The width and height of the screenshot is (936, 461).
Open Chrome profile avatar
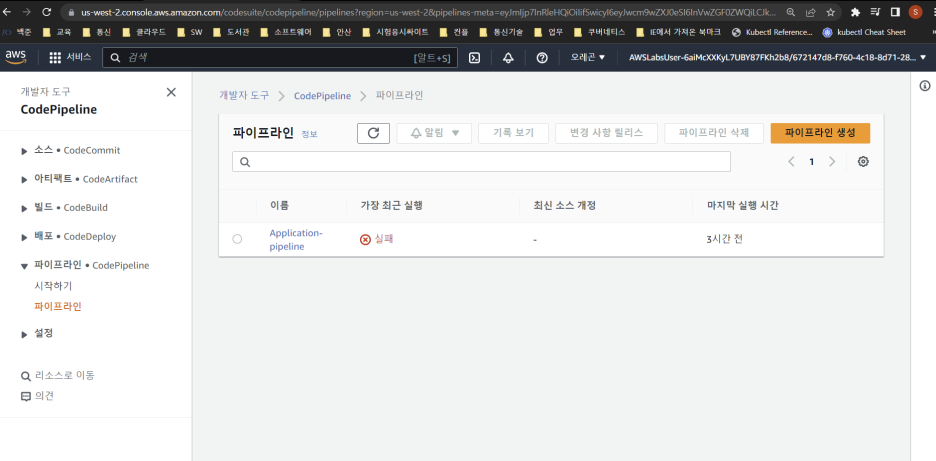[x=915, y=12]
